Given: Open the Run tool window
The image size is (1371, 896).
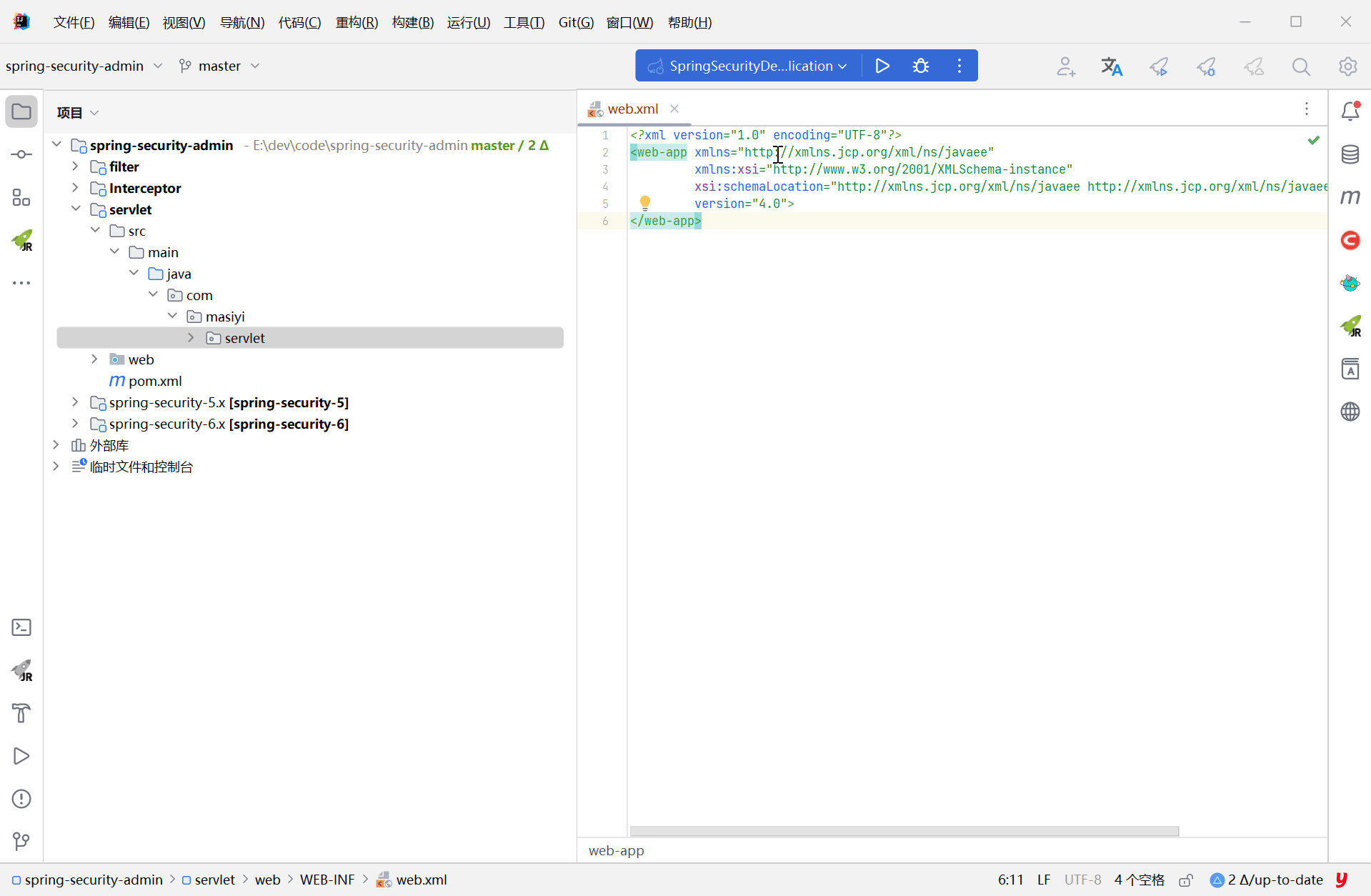Looking at the screenshot, I should click(21, 756).
